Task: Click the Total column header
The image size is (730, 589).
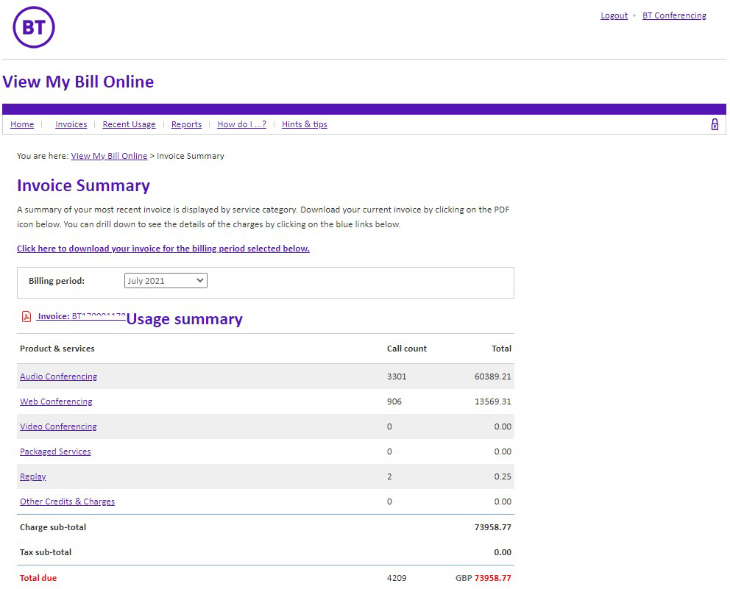Action: (x=501, y=349)
